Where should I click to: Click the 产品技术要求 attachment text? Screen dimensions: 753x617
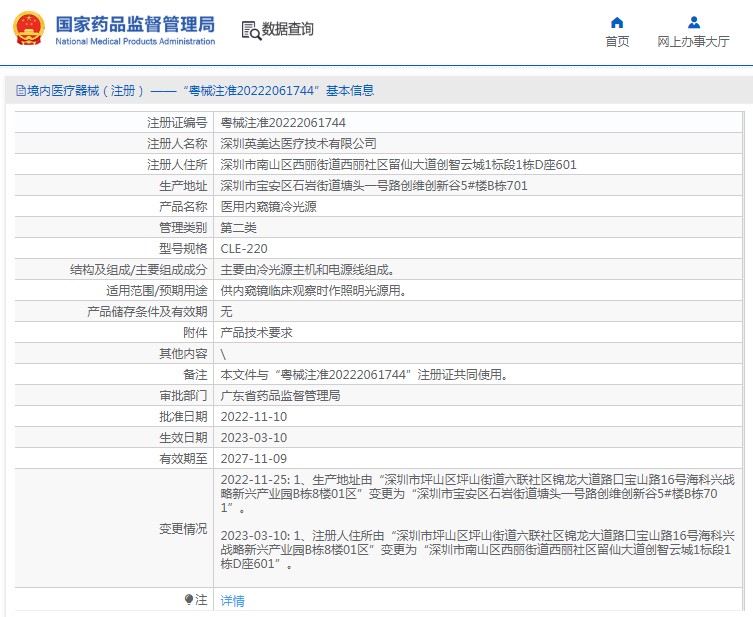pos(256,333)
